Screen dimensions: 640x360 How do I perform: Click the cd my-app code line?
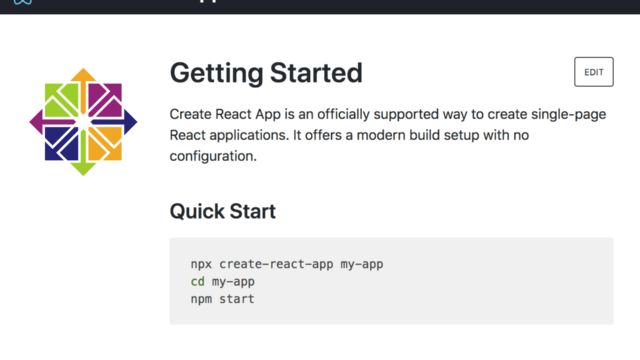tap(223, 282)
